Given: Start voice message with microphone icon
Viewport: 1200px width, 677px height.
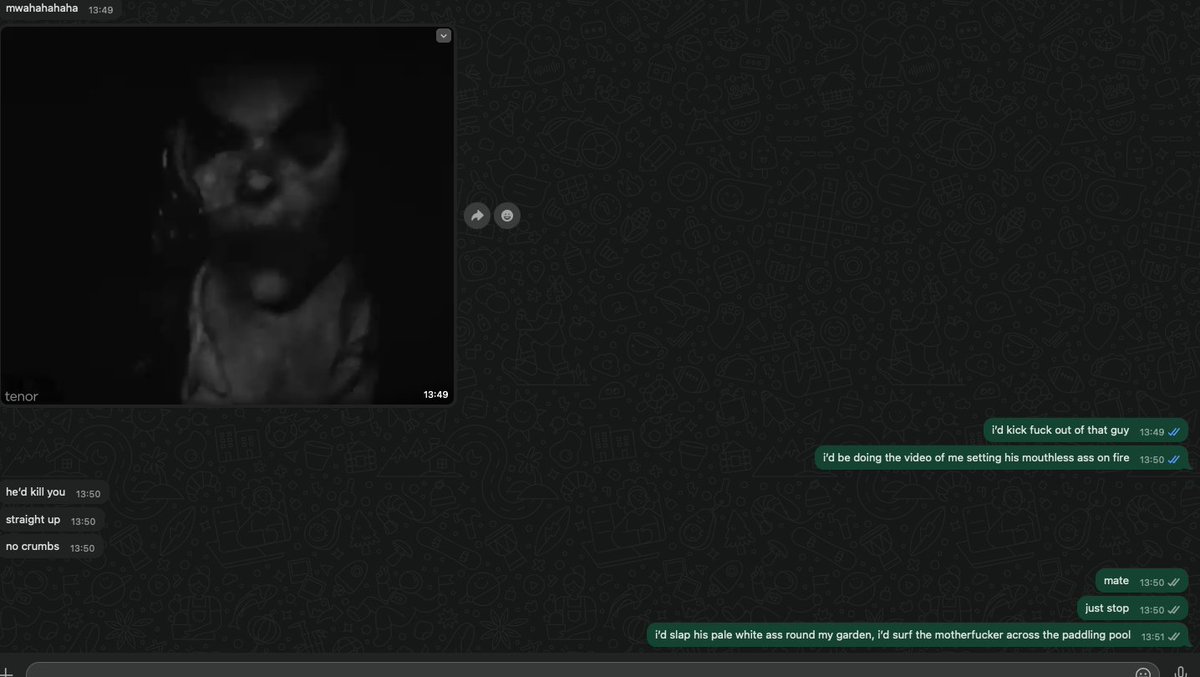Looking at the screenshot, I should pyautogui.click(x=1180, y=671).
